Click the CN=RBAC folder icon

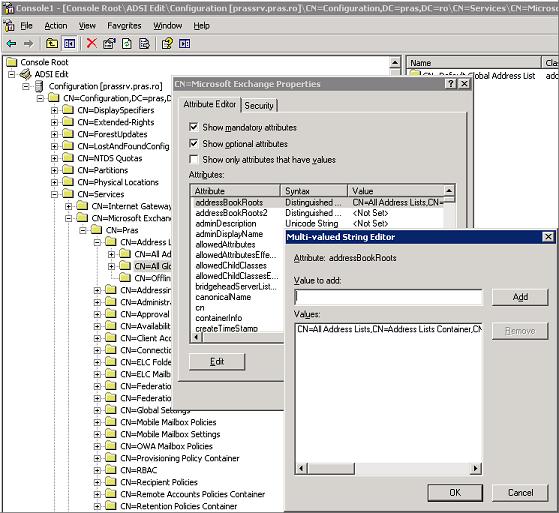(x=111, y=470)
